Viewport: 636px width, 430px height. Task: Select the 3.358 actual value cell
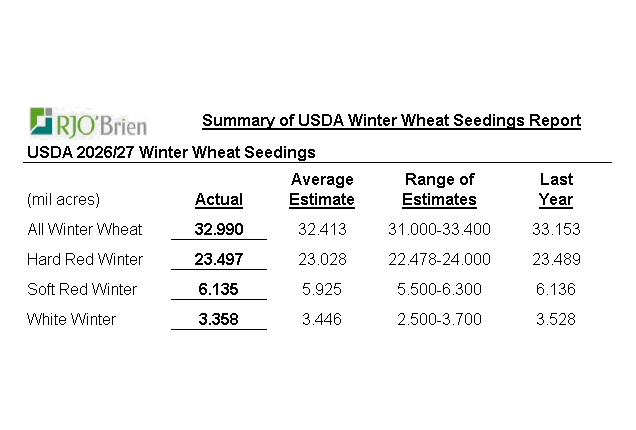coord(219,319)
